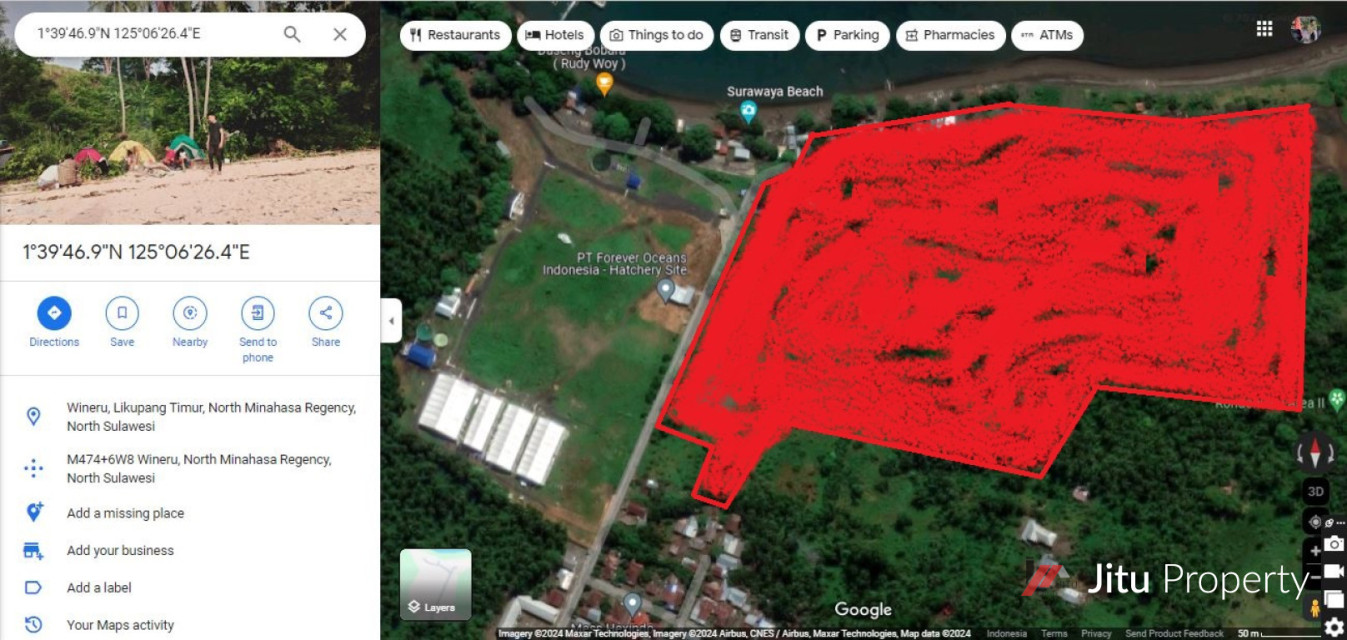Send location to phone

[x=258, y=329]
